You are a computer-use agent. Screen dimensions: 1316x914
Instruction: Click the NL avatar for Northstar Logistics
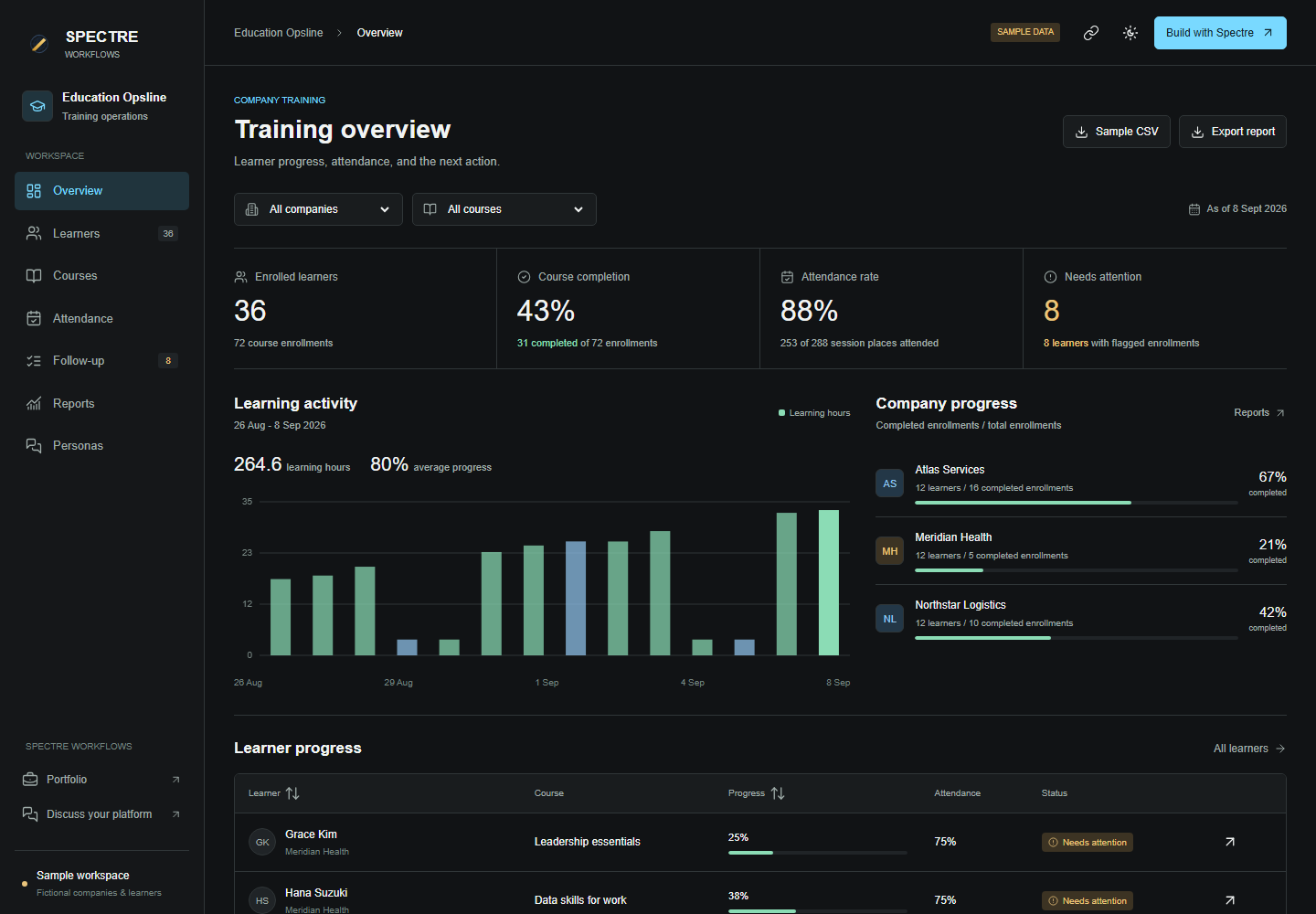[x=890, y=619]
